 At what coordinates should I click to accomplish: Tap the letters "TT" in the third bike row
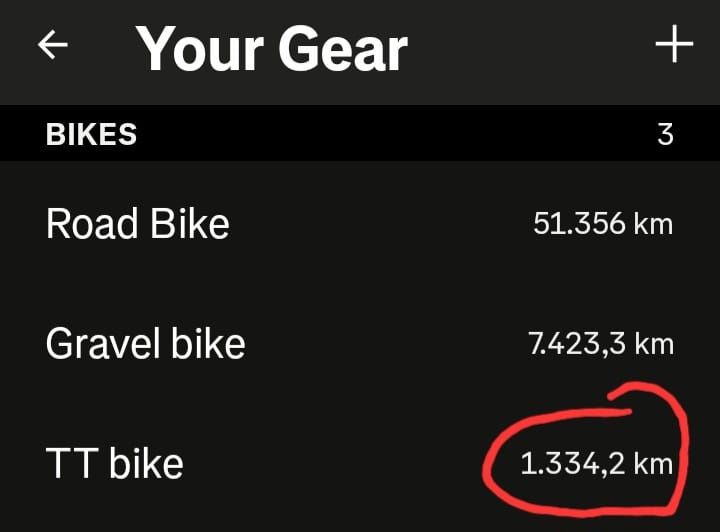click(72, 464)
